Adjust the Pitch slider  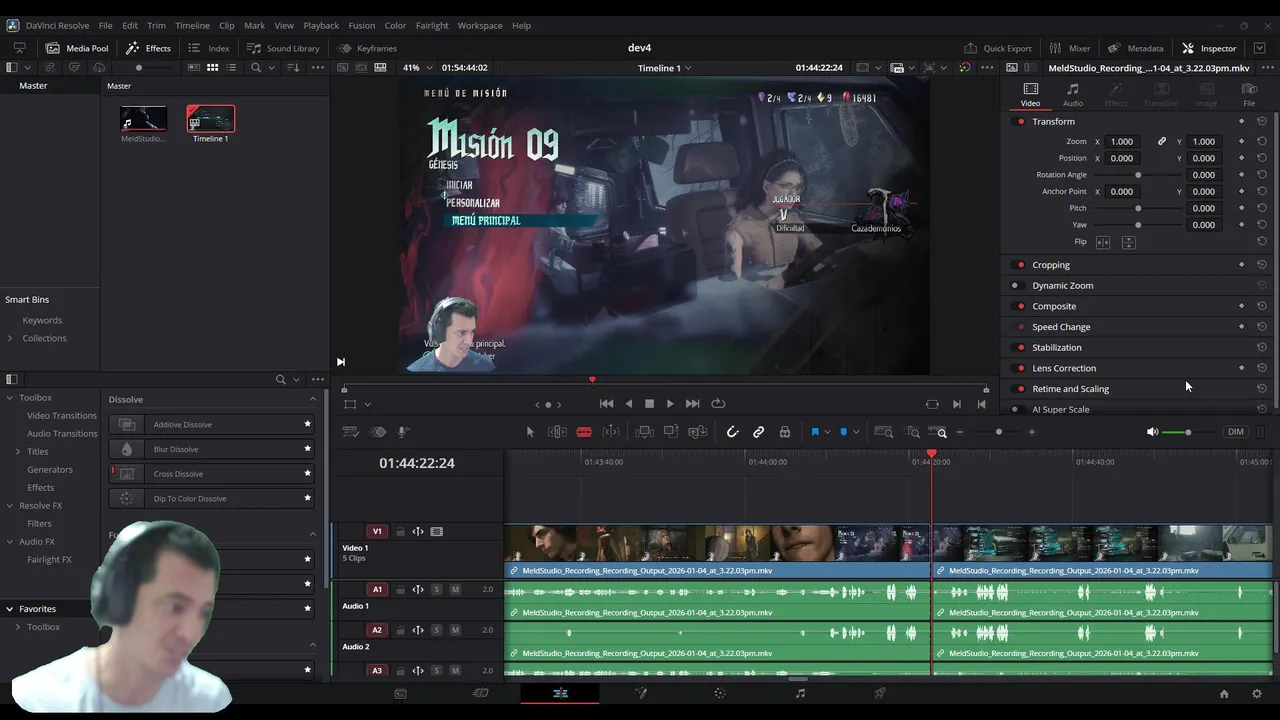(x=1138, y=208)
